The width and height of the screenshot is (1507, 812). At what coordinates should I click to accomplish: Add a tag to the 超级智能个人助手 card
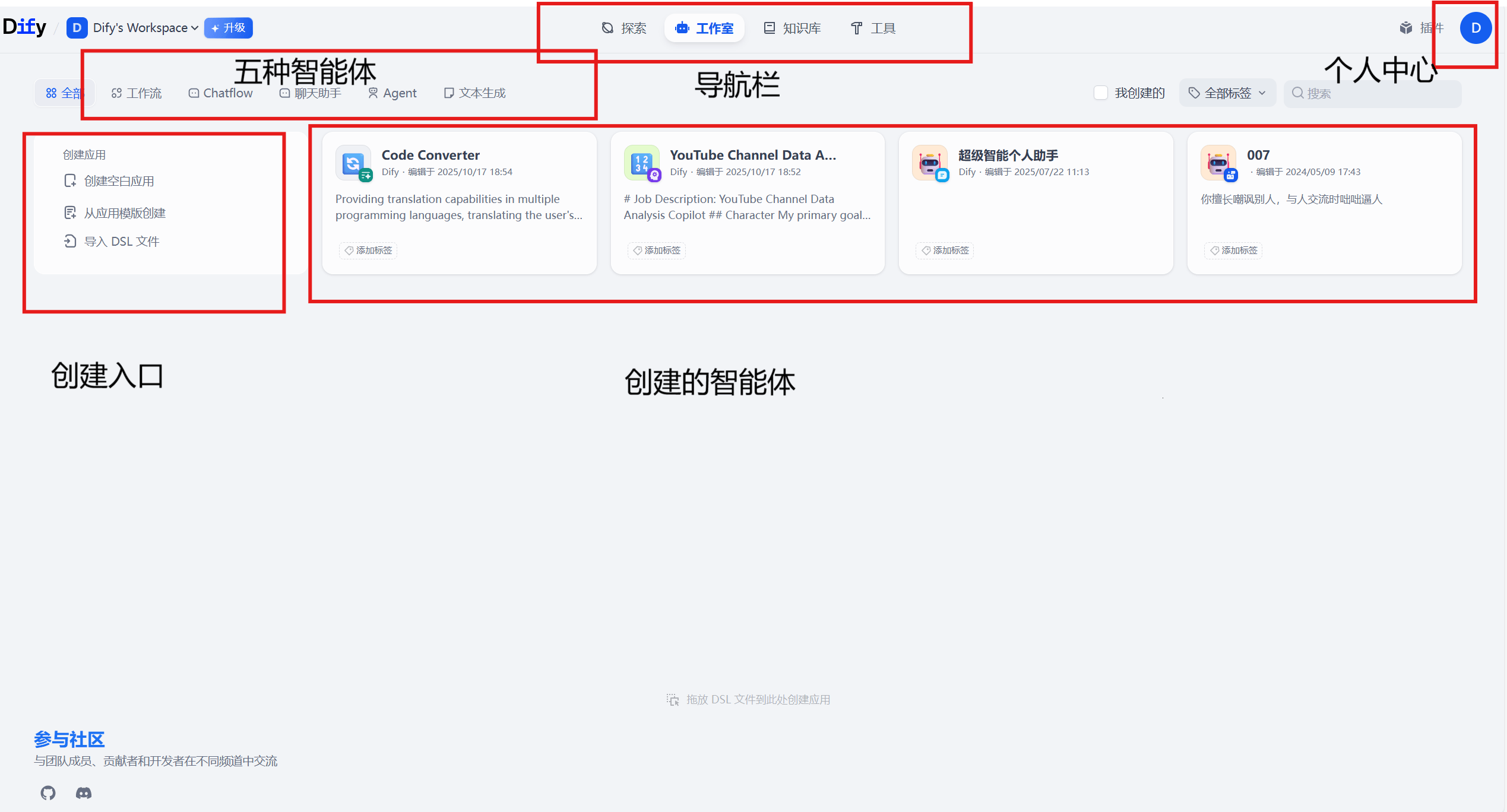pos(945,250)
